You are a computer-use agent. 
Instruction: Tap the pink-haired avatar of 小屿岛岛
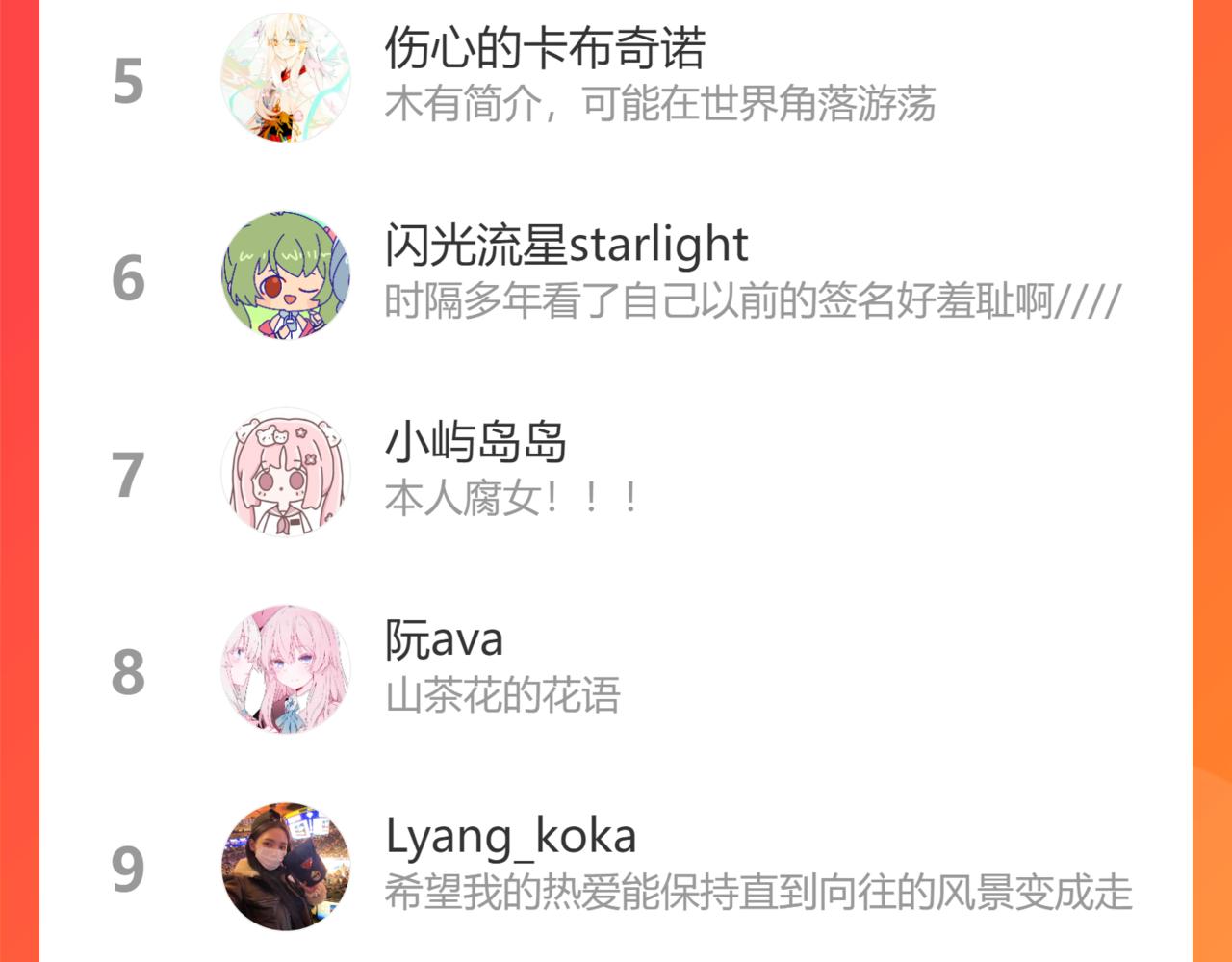coord(286,472)
